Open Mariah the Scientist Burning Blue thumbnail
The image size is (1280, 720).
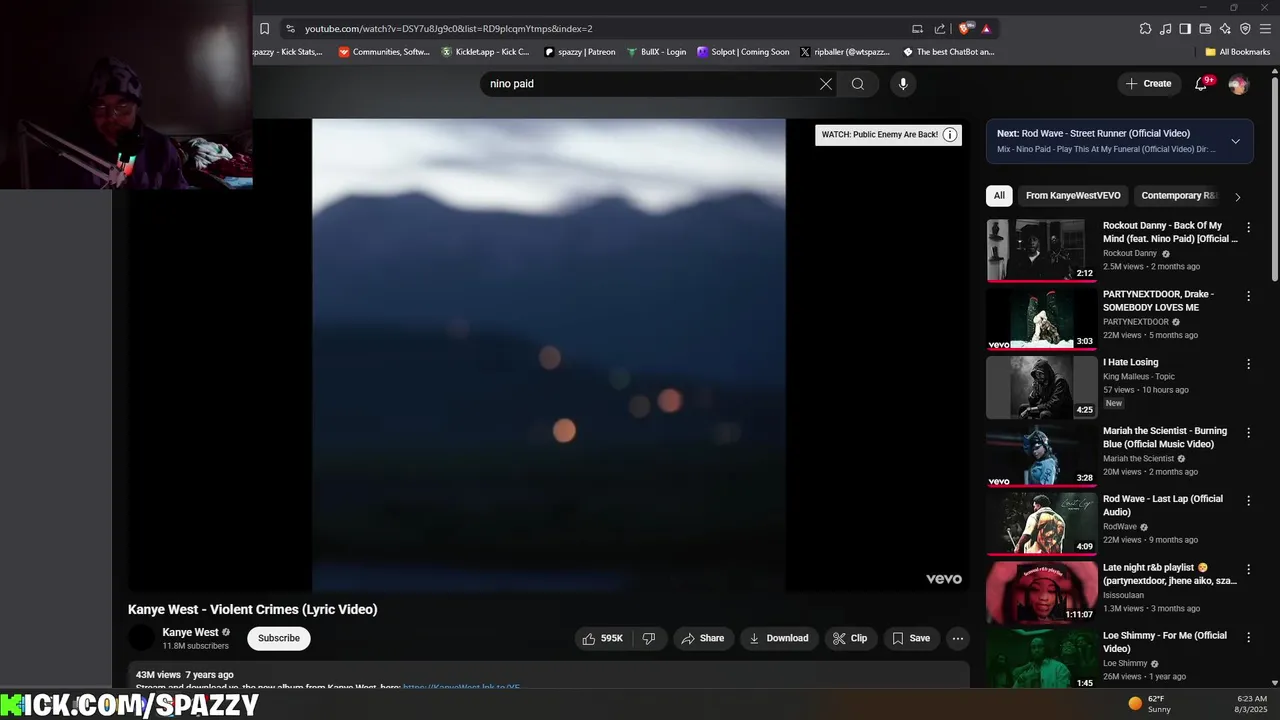[1041, 455]
